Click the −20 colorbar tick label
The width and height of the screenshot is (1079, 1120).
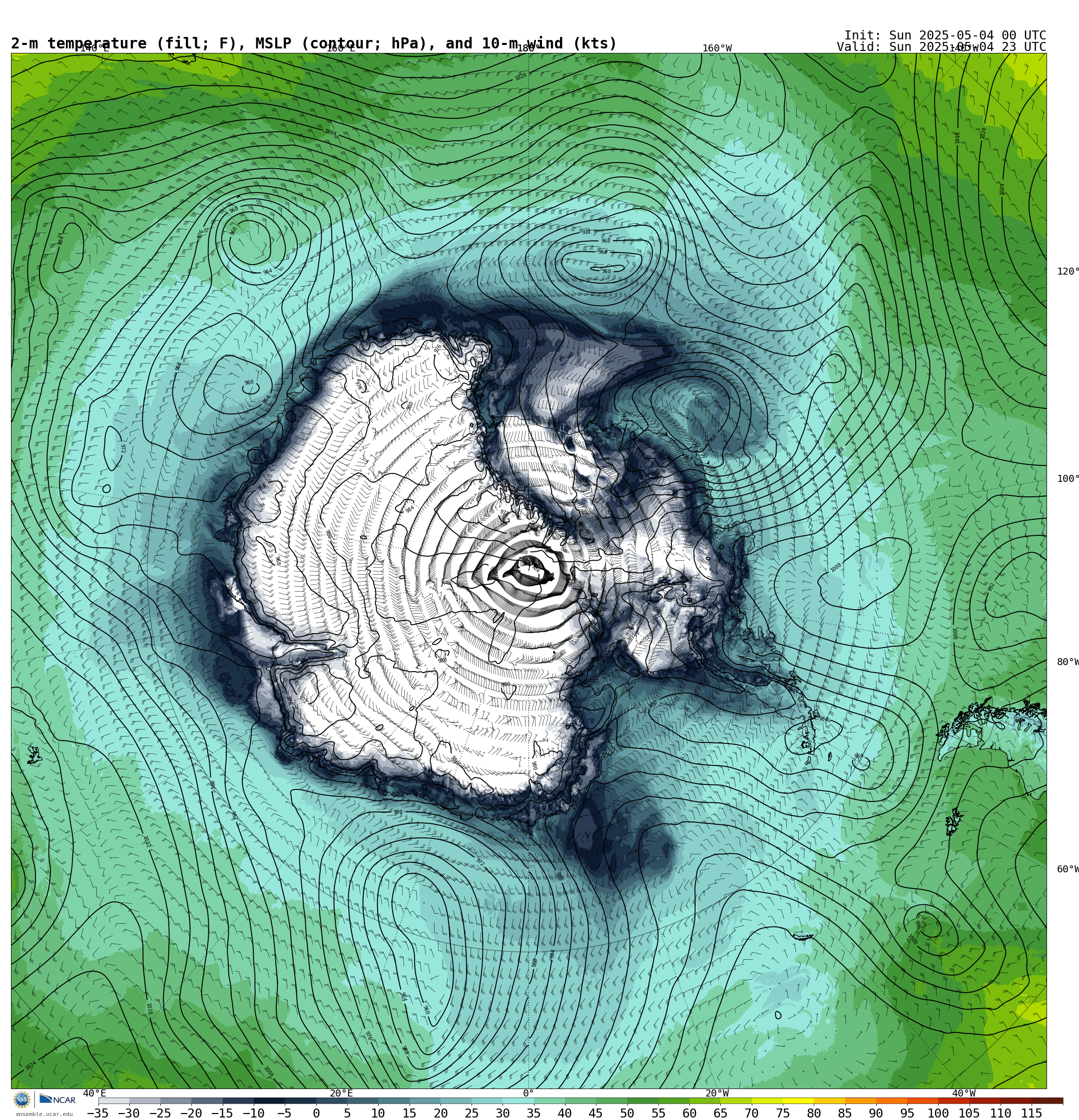coord(191,1113)
